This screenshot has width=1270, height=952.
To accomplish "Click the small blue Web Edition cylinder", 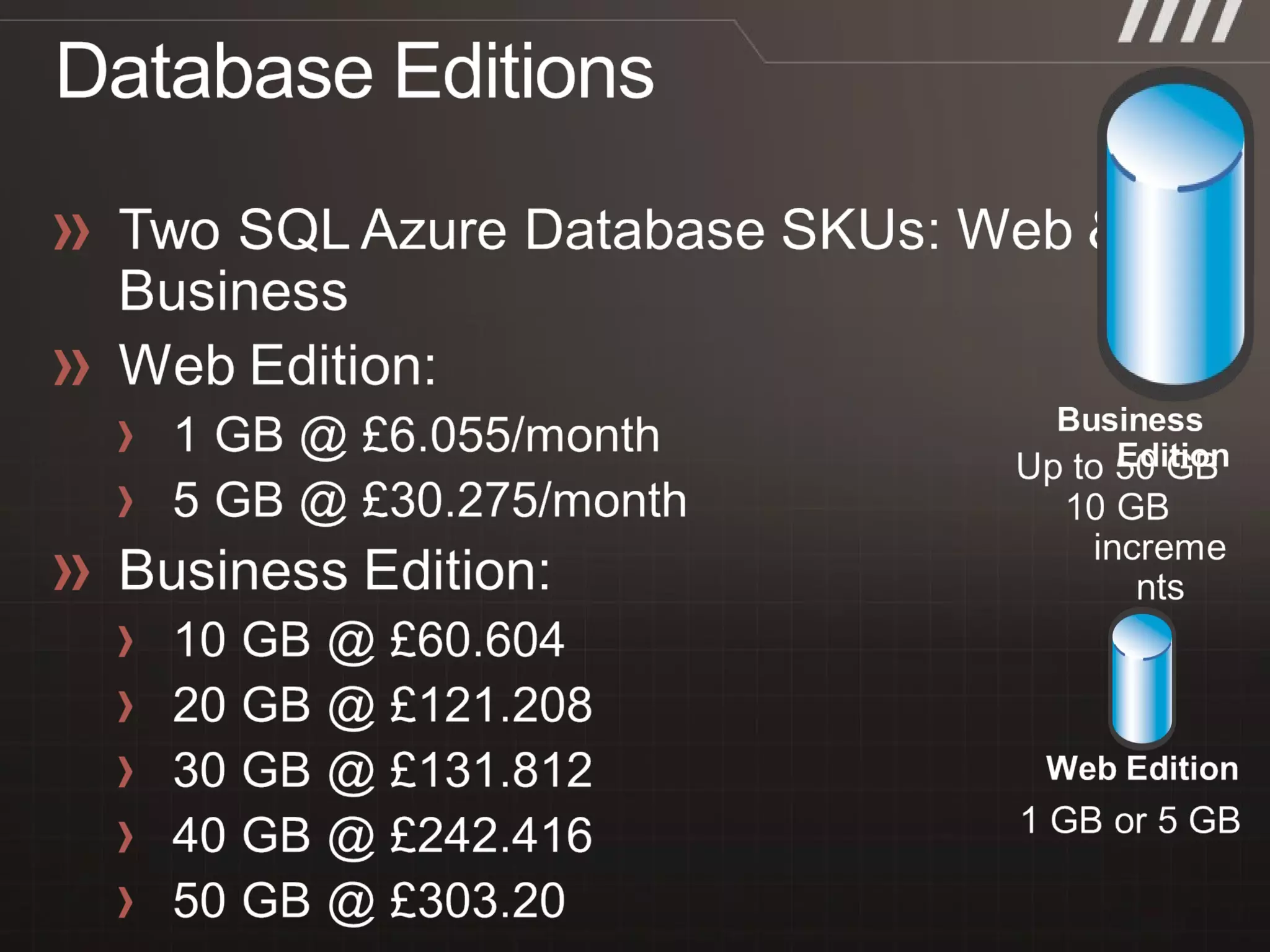I will click(1142, 679).
